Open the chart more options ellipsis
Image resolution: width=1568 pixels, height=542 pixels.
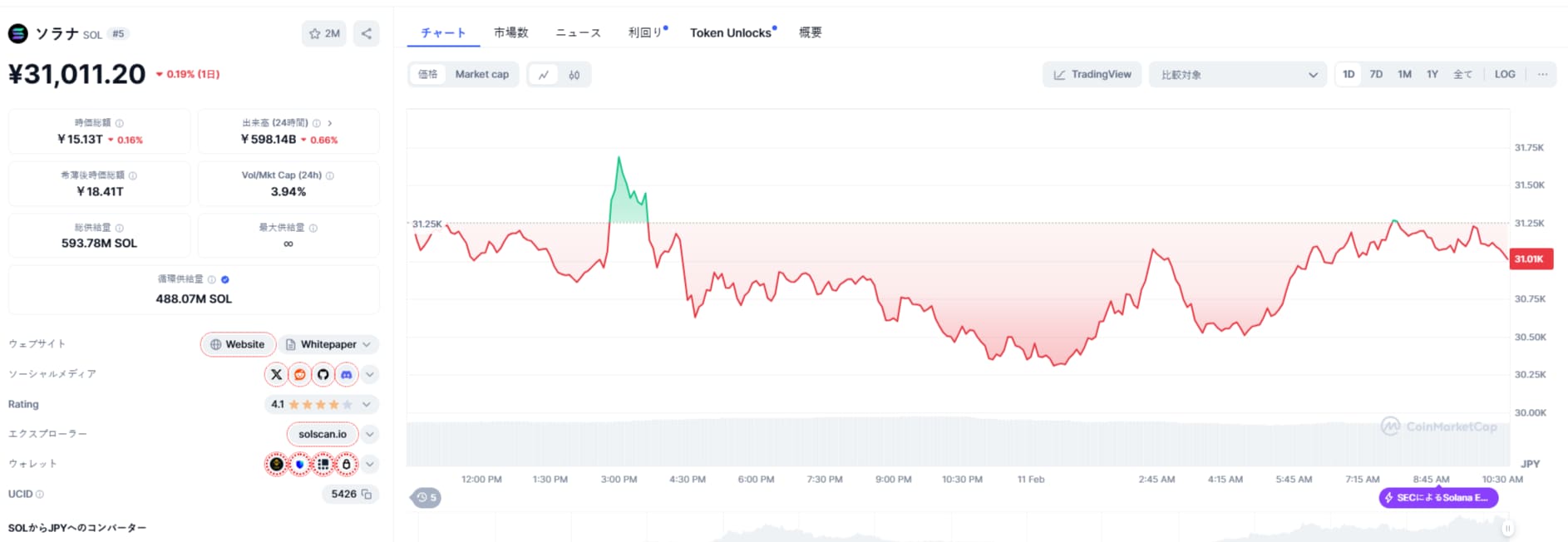coord(1542,74)
